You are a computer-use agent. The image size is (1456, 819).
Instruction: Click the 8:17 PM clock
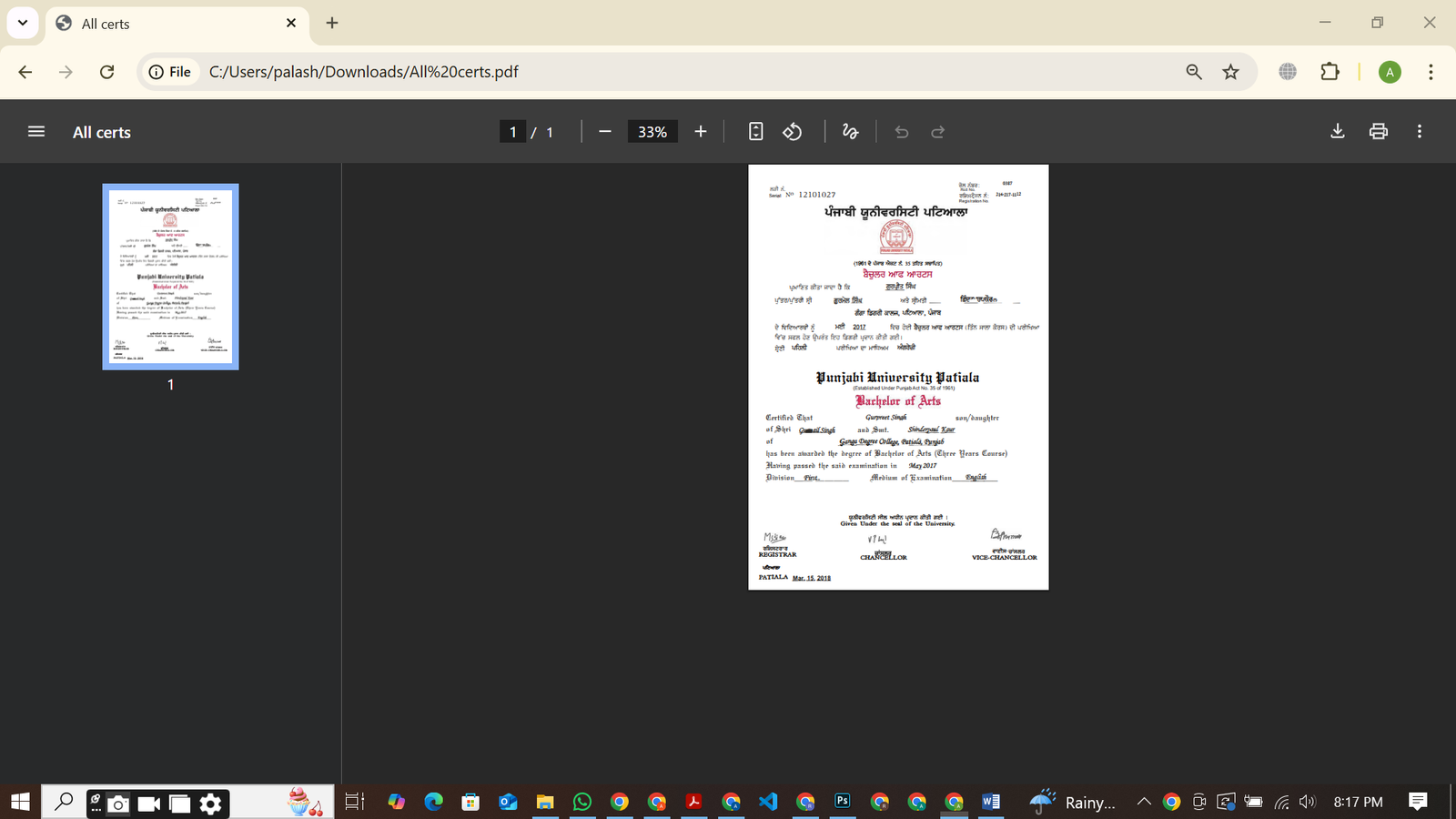coord(1358,802)
